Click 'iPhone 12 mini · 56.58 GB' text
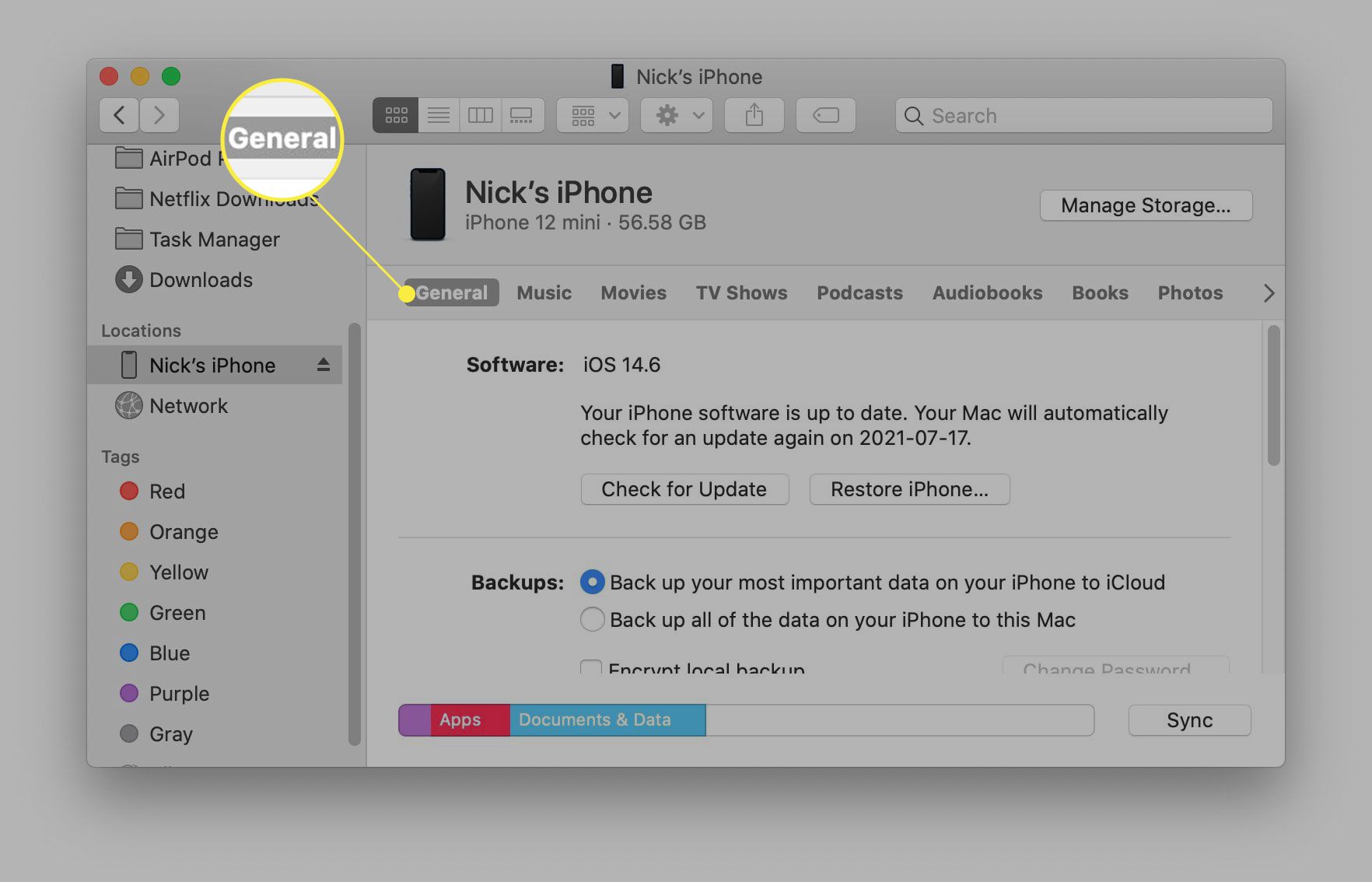Image resolution: width=1372 pixels, height=882 pixels. tap(586, 222)
